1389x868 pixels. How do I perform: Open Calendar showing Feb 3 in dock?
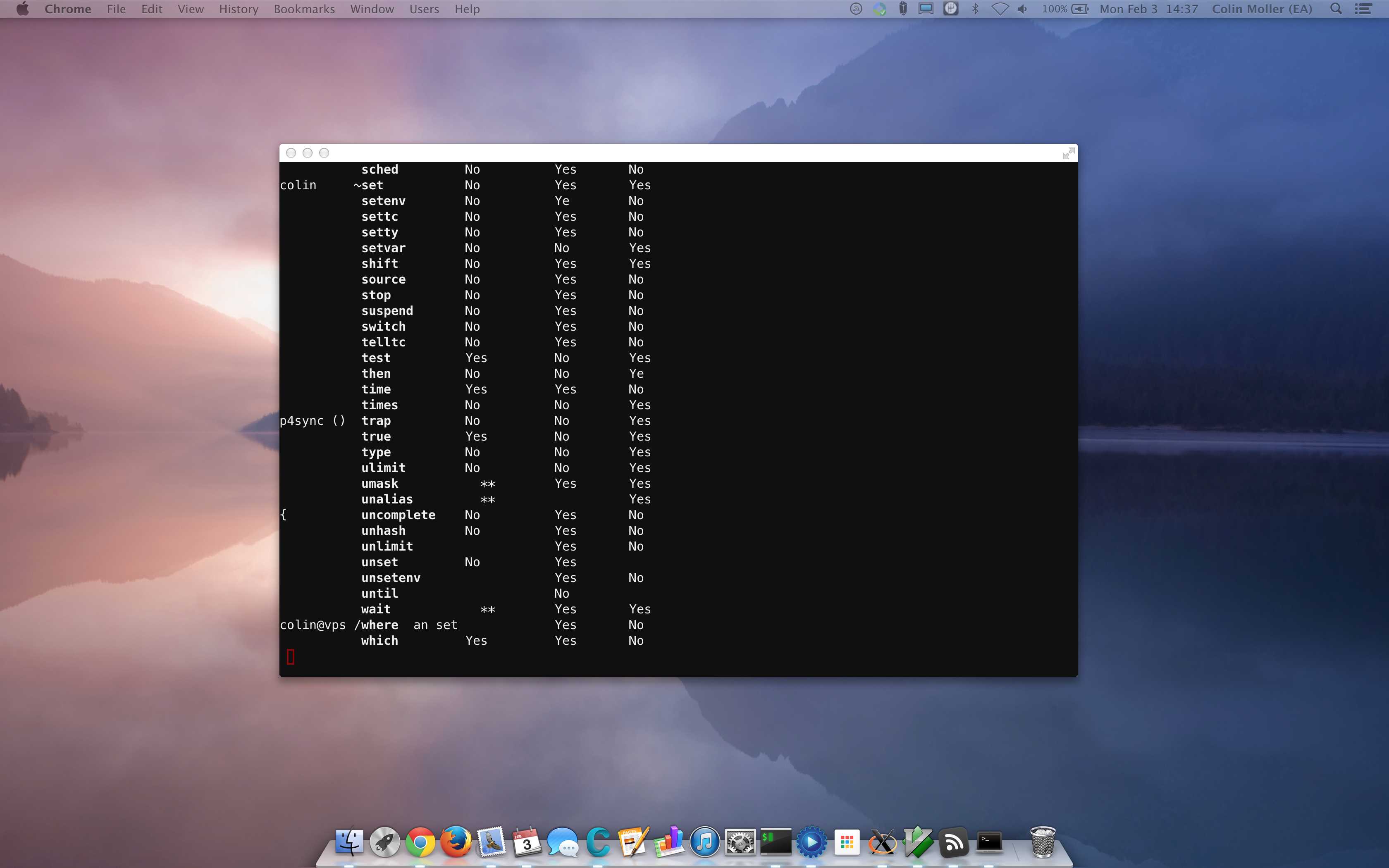527,842
